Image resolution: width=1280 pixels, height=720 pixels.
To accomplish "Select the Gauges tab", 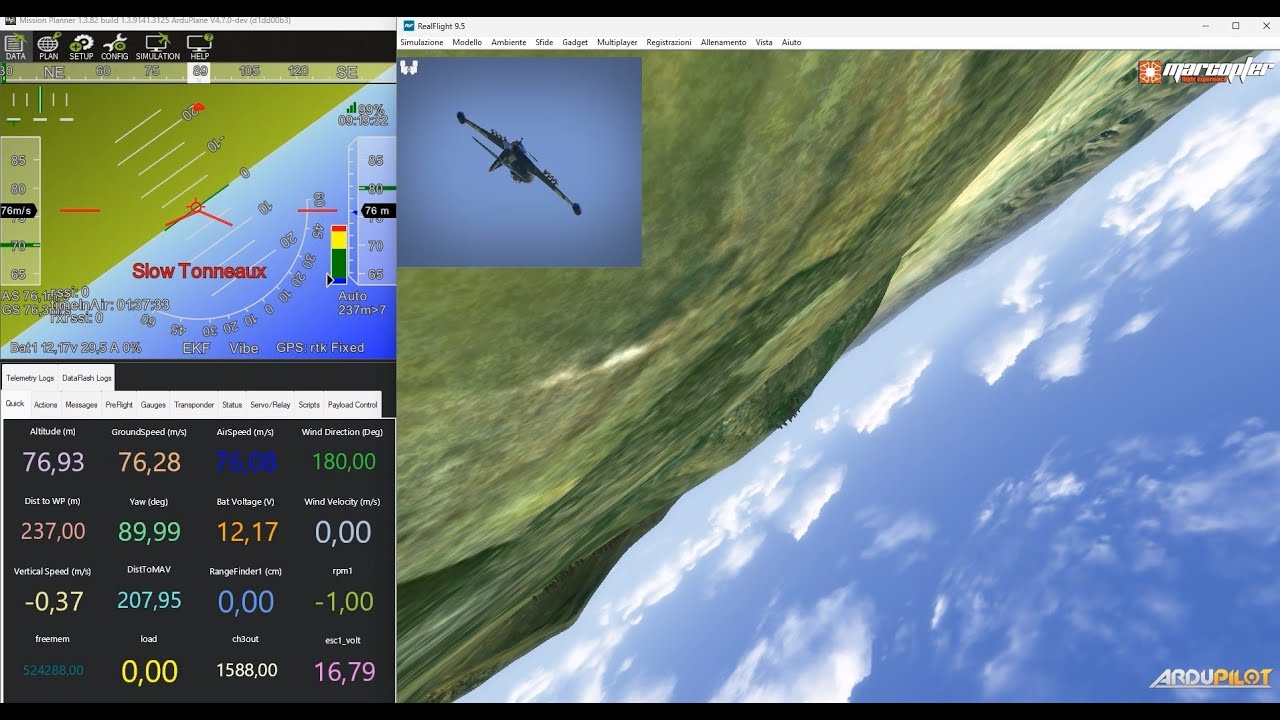I will (153, 405).
